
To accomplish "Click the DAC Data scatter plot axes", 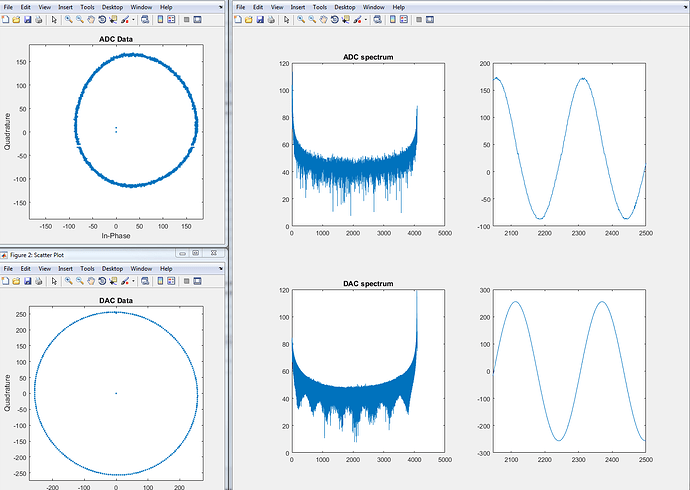I will point(116,394).
